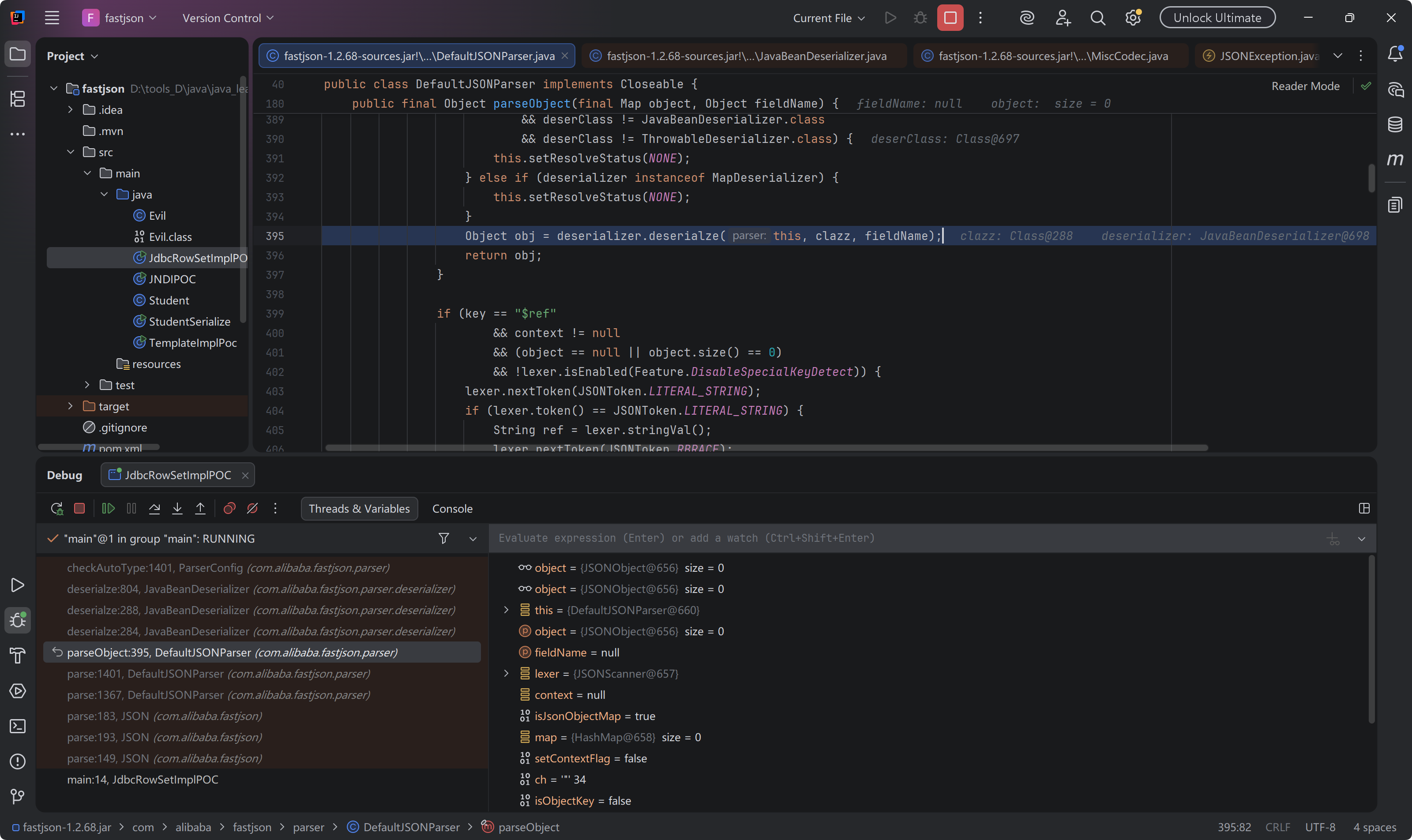Open the main hamburger menu
1412x840 pixels.
[x=52, y=18]
